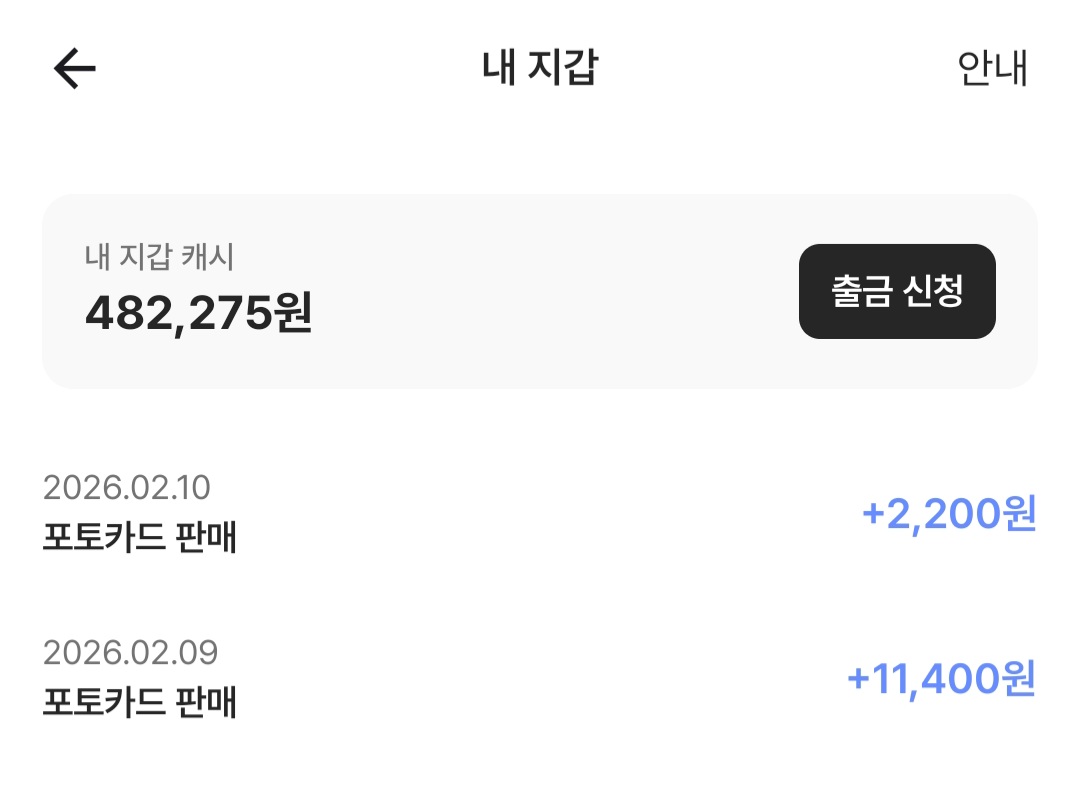Viewport: 1080px width, 799px height.
Task: Open the 포토카드 판매 entry under 2026.02.09
Action: [x=140, y=702]
